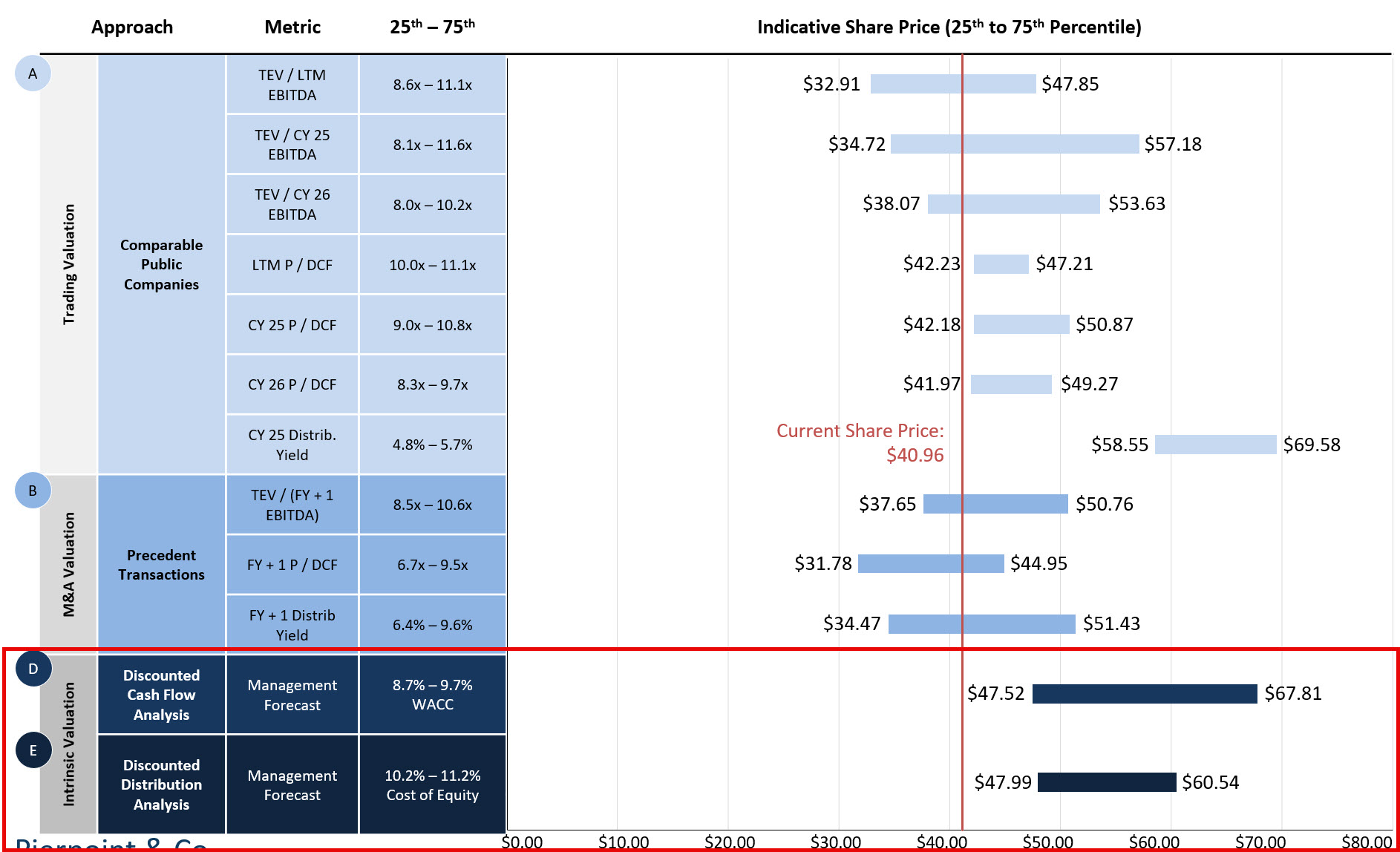
Task: Click the 6.7x – 9.5x range cell
Action: [433, 565]
